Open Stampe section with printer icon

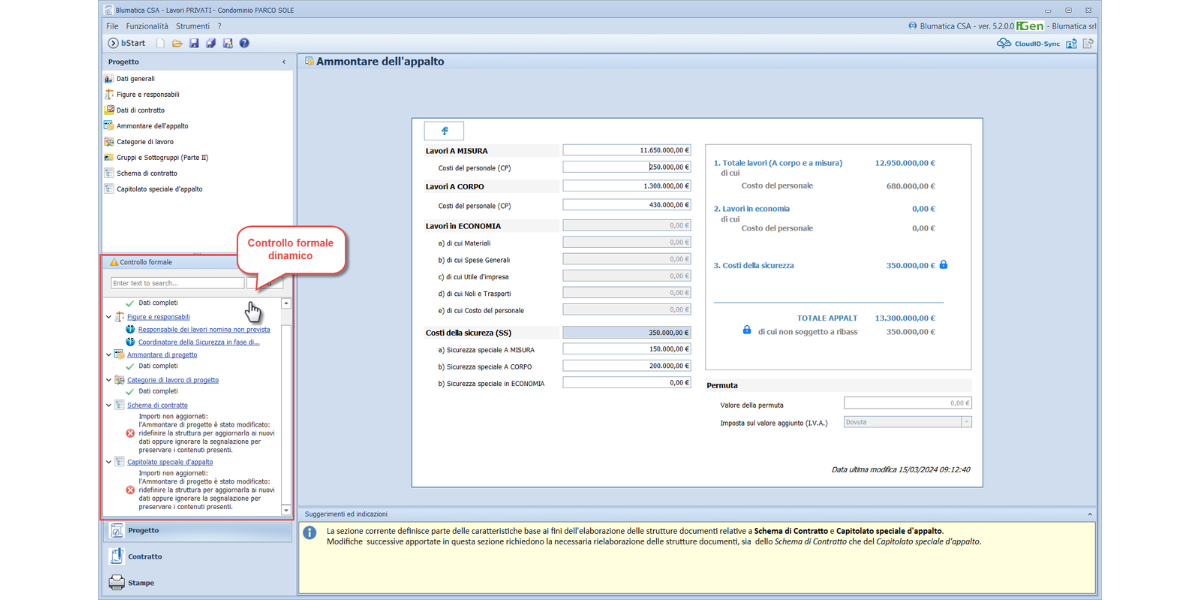click(117, 582)
